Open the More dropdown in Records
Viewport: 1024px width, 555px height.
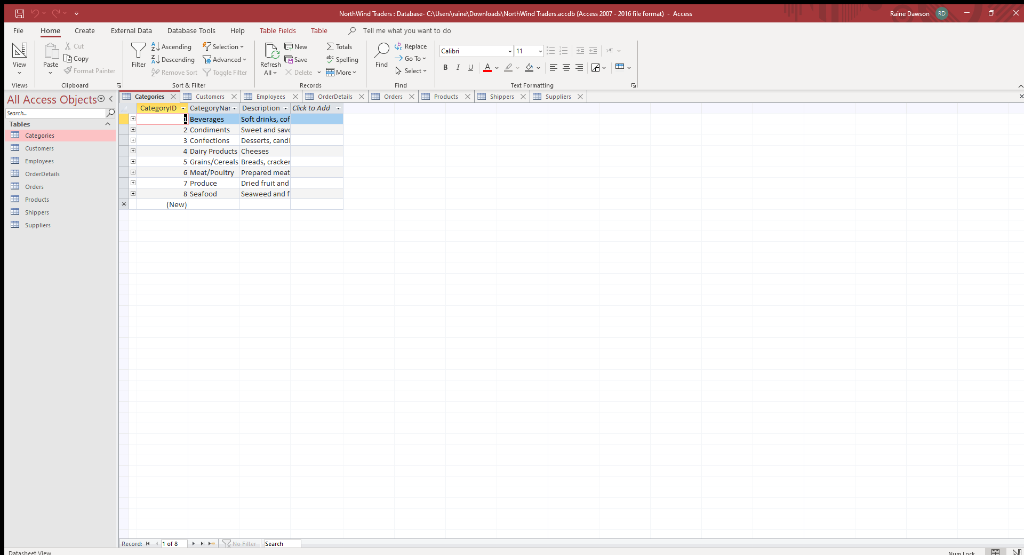point(342,72)
